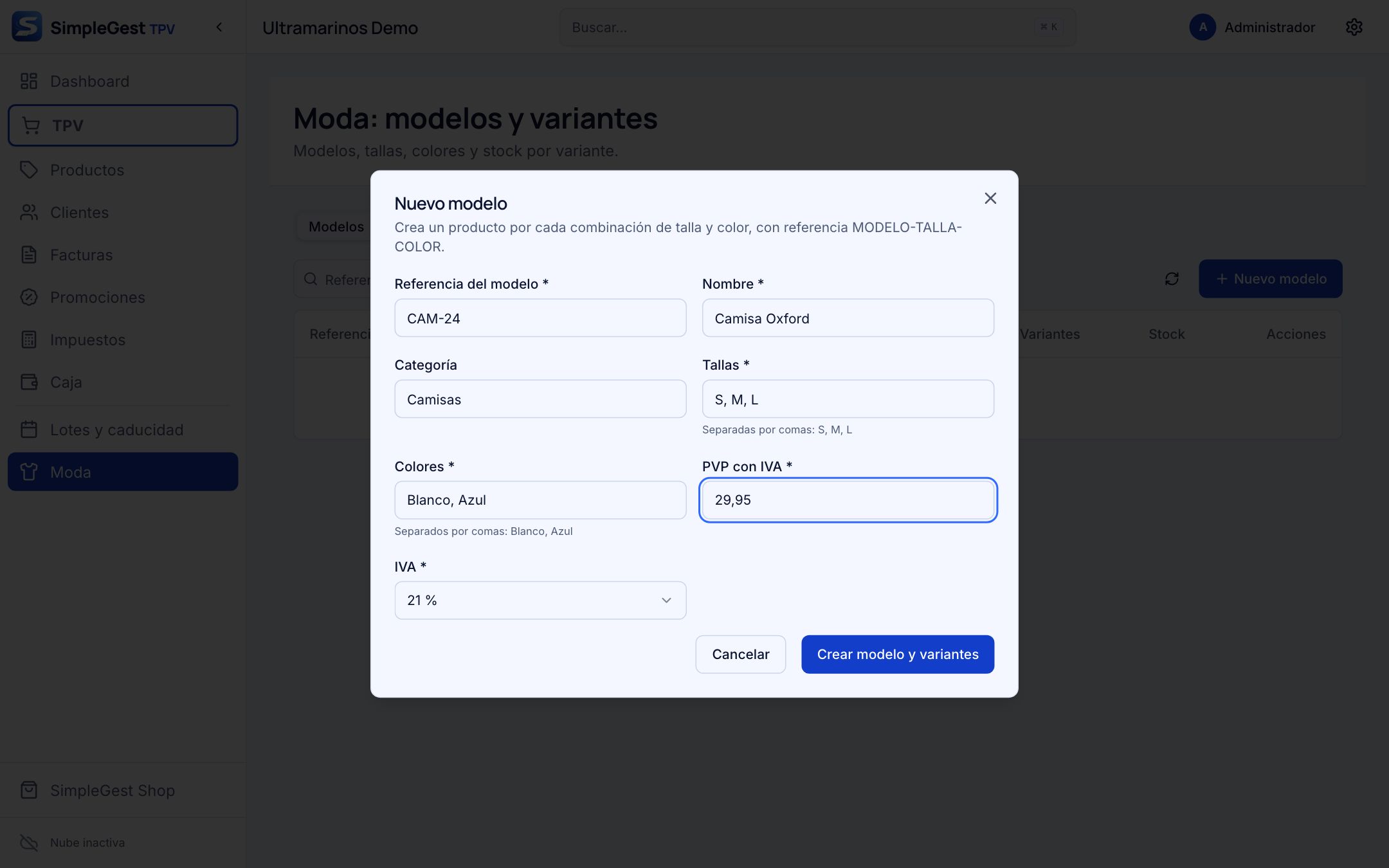Click the Acciones column header

1296,334
